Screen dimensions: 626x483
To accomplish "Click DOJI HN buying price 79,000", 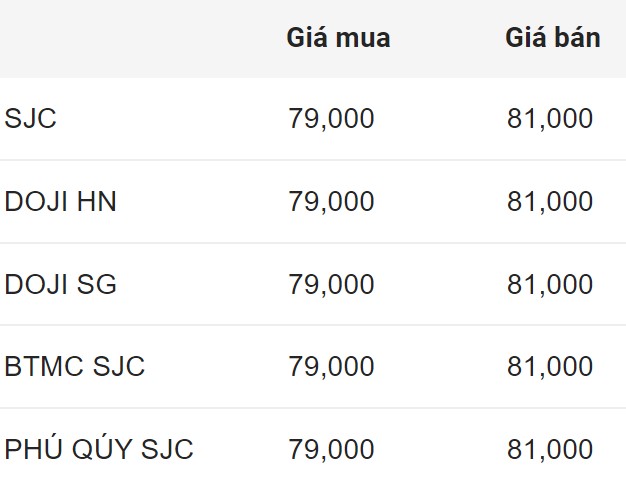I will point(331,202).
